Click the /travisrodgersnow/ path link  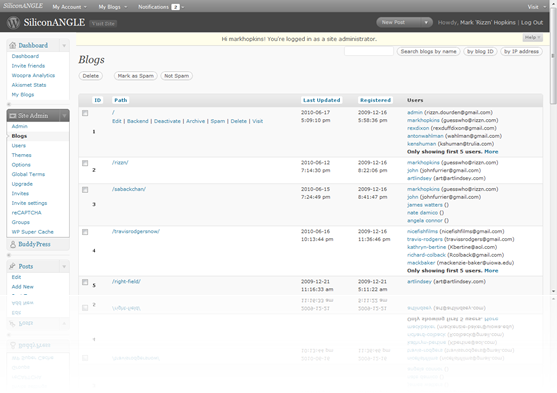(136, 231)
